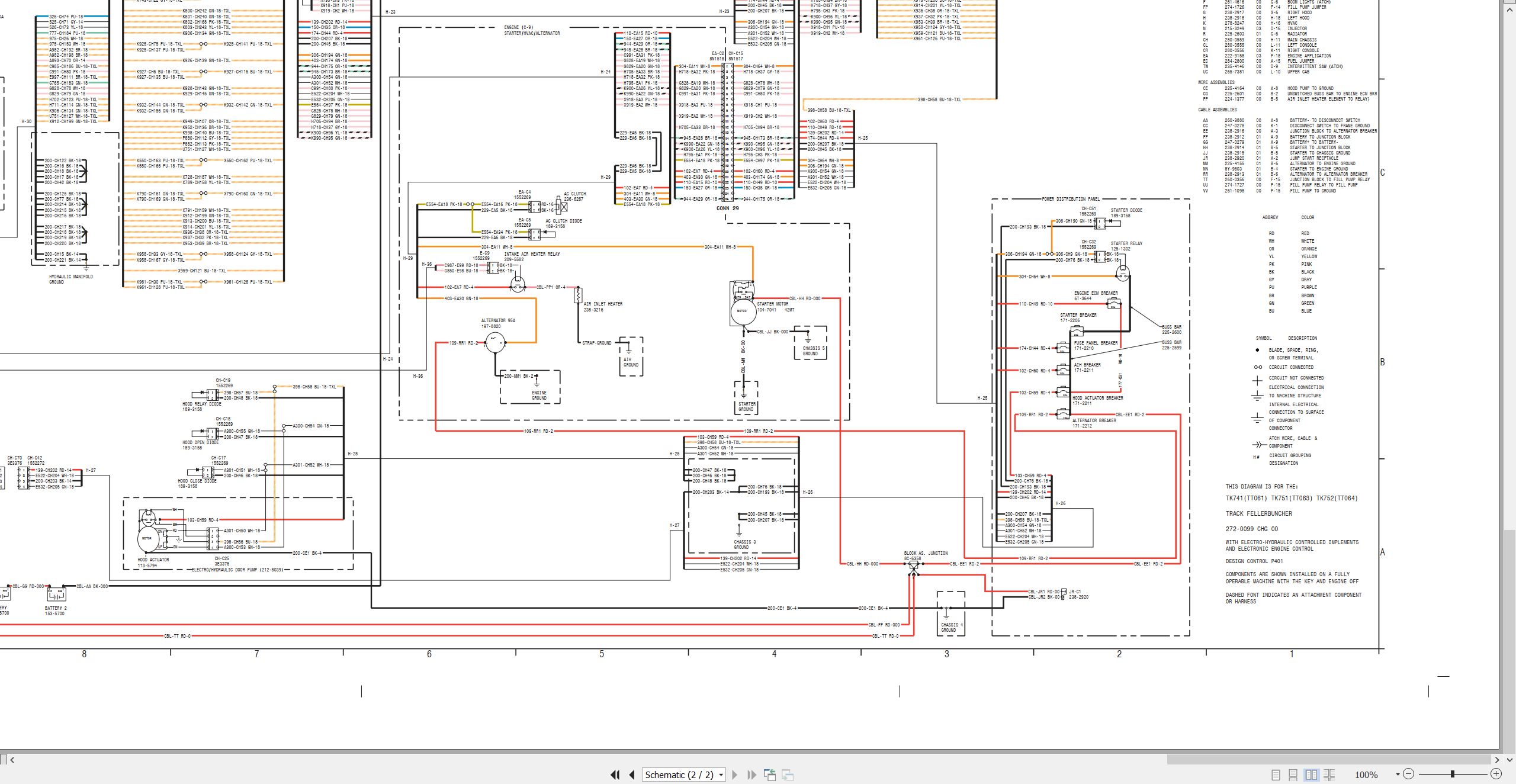Click the '272-0099 CHG 00' text
Viewport: 1516px width, 784px height.
[1252, 529]
